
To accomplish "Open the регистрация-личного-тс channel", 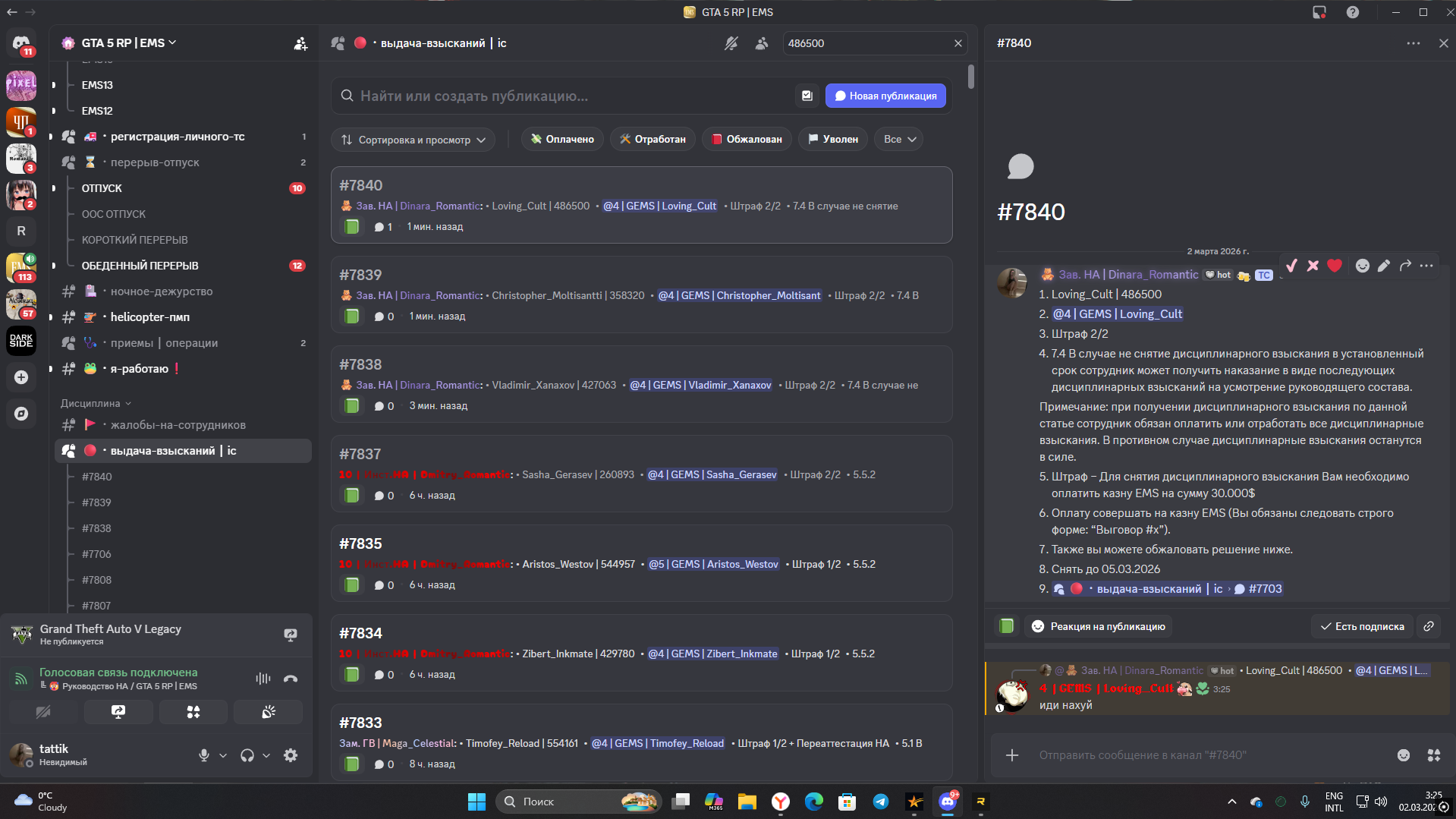I will click(x=184, y=137).
